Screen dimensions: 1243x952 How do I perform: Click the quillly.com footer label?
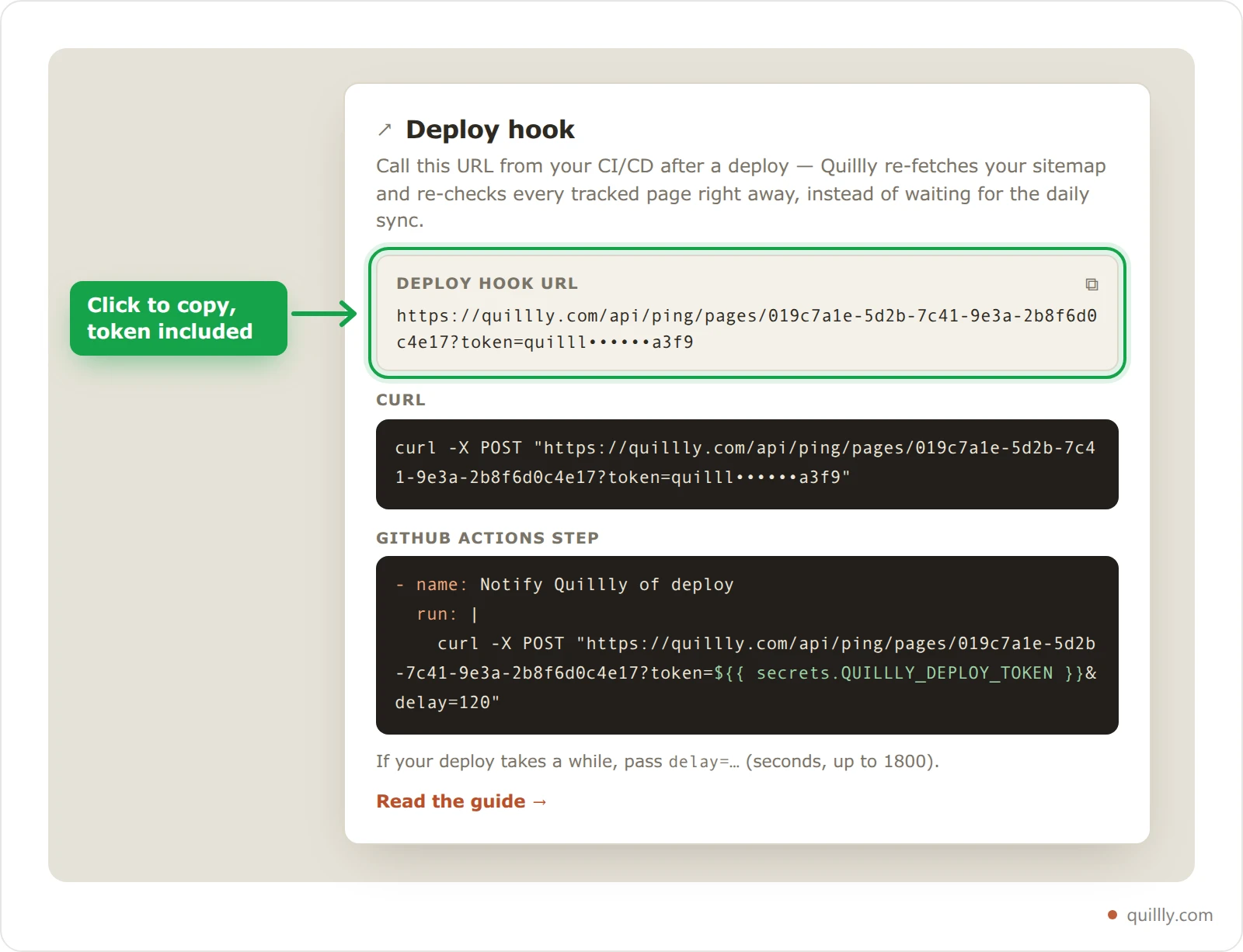[x=1169, y=916]
